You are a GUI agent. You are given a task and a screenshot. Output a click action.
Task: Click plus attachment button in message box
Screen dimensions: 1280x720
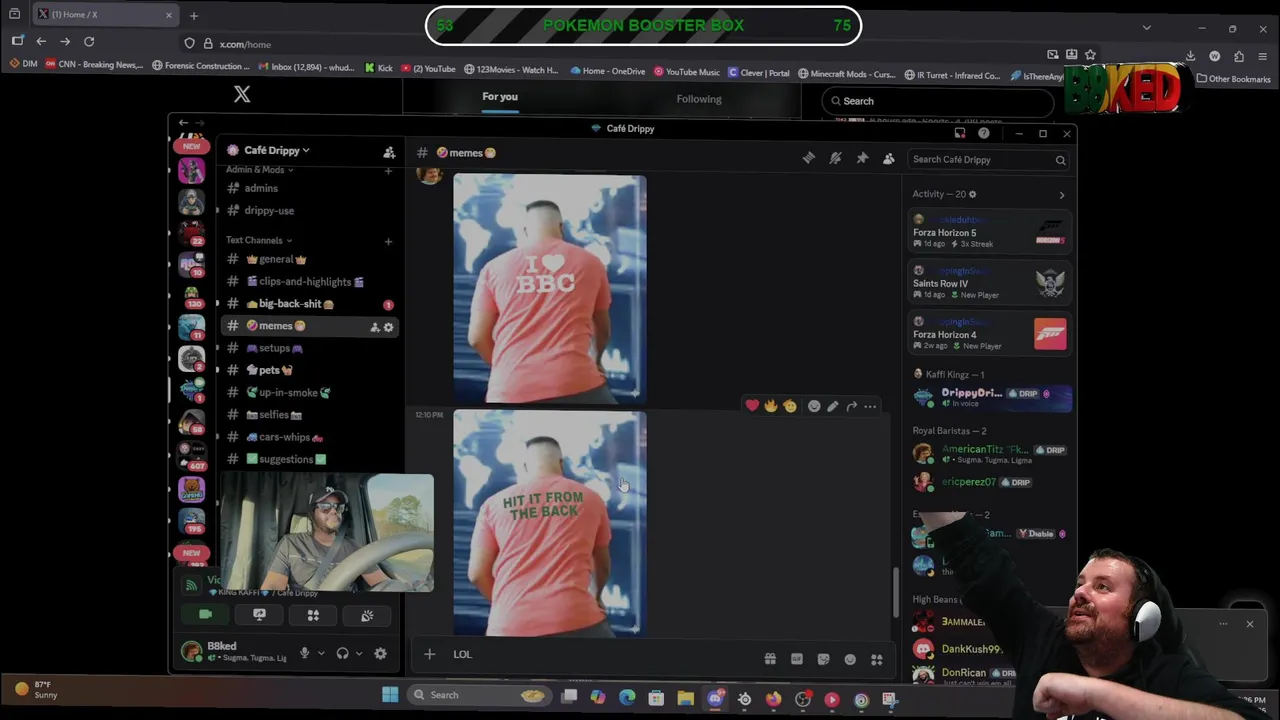[429, 654]
